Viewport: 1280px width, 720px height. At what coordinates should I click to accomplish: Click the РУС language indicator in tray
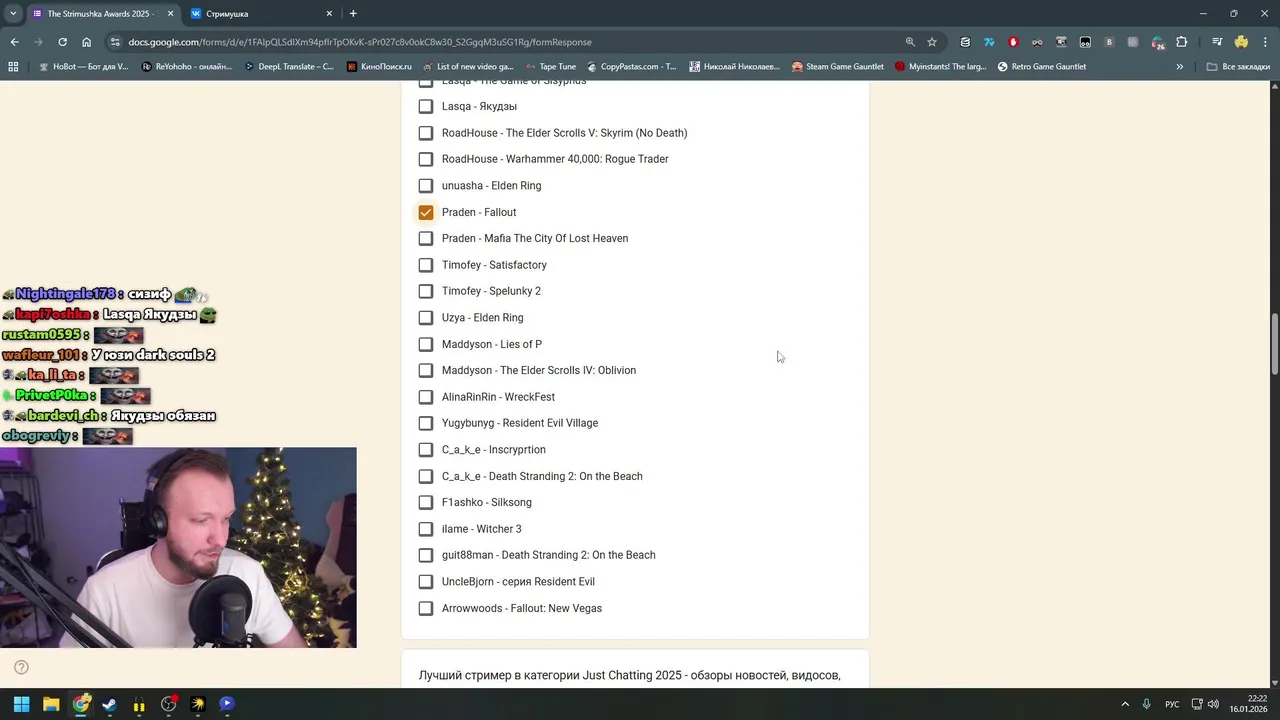(x=1172, y=704)
